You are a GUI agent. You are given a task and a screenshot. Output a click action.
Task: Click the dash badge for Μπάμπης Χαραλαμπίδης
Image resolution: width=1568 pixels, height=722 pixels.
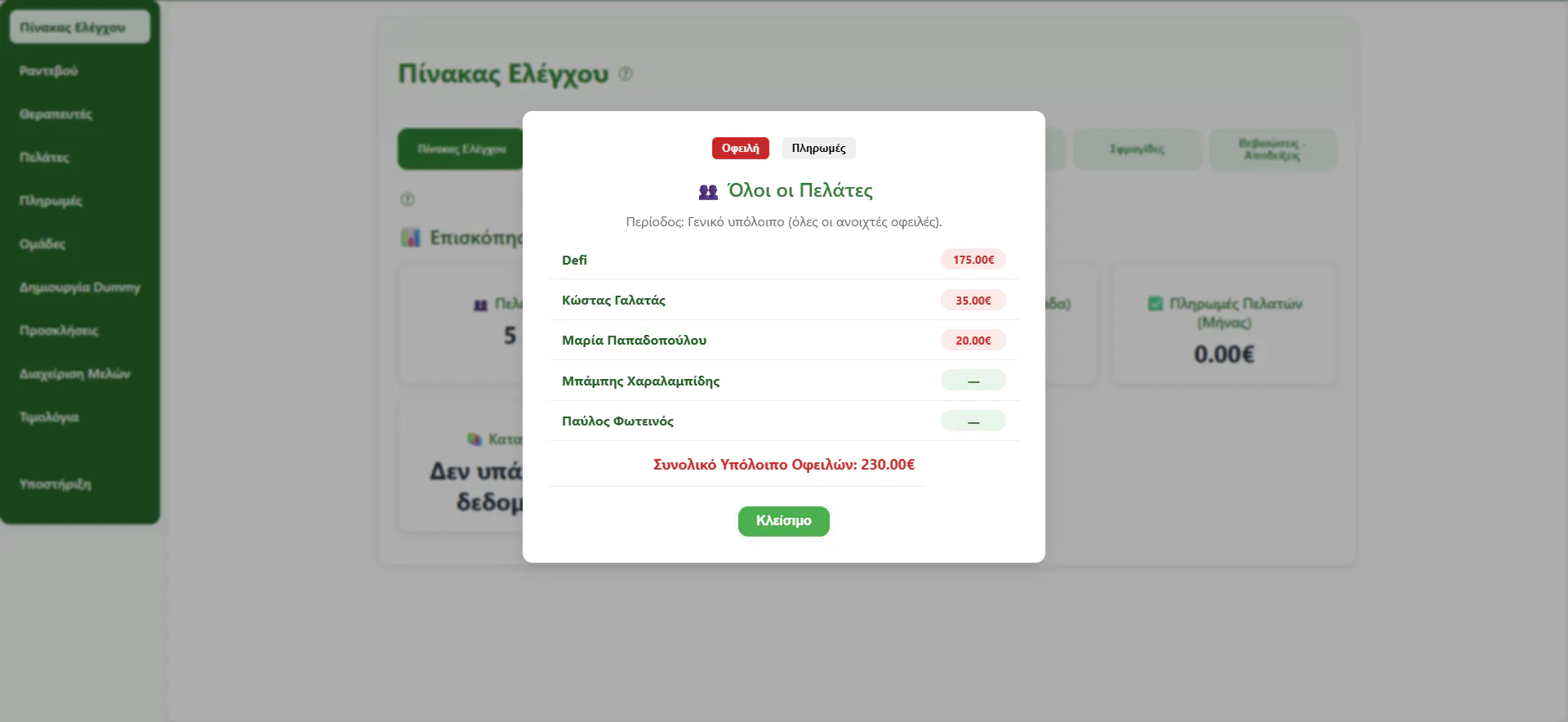click(x=973, y=381)
